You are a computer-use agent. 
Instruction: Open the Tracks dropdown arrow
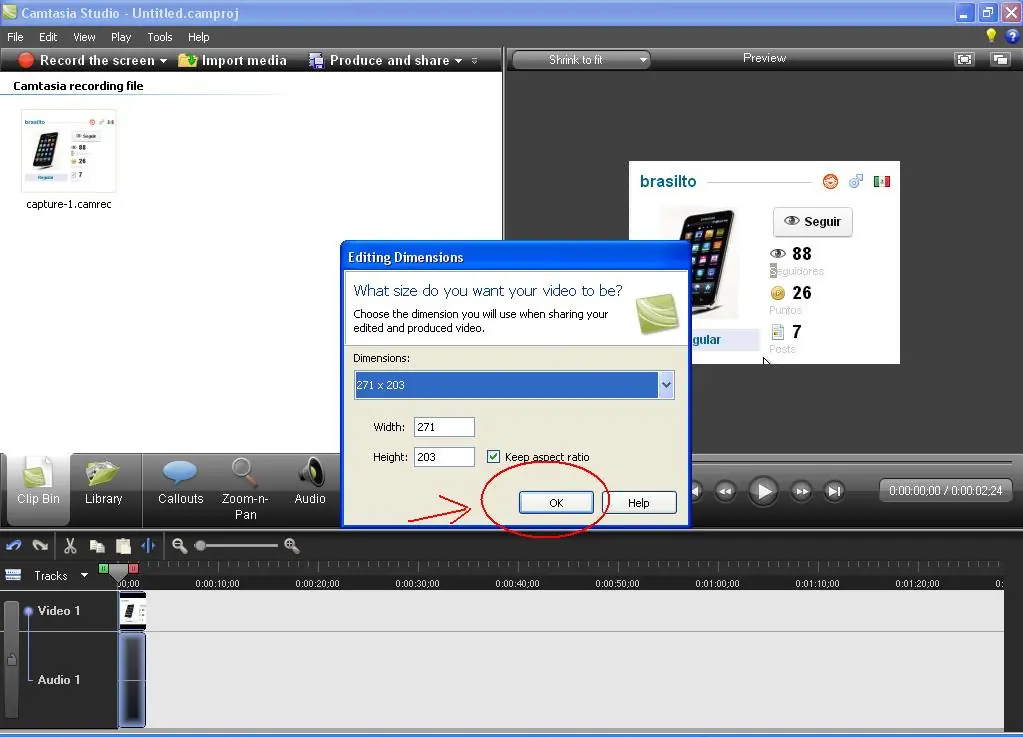84,575
